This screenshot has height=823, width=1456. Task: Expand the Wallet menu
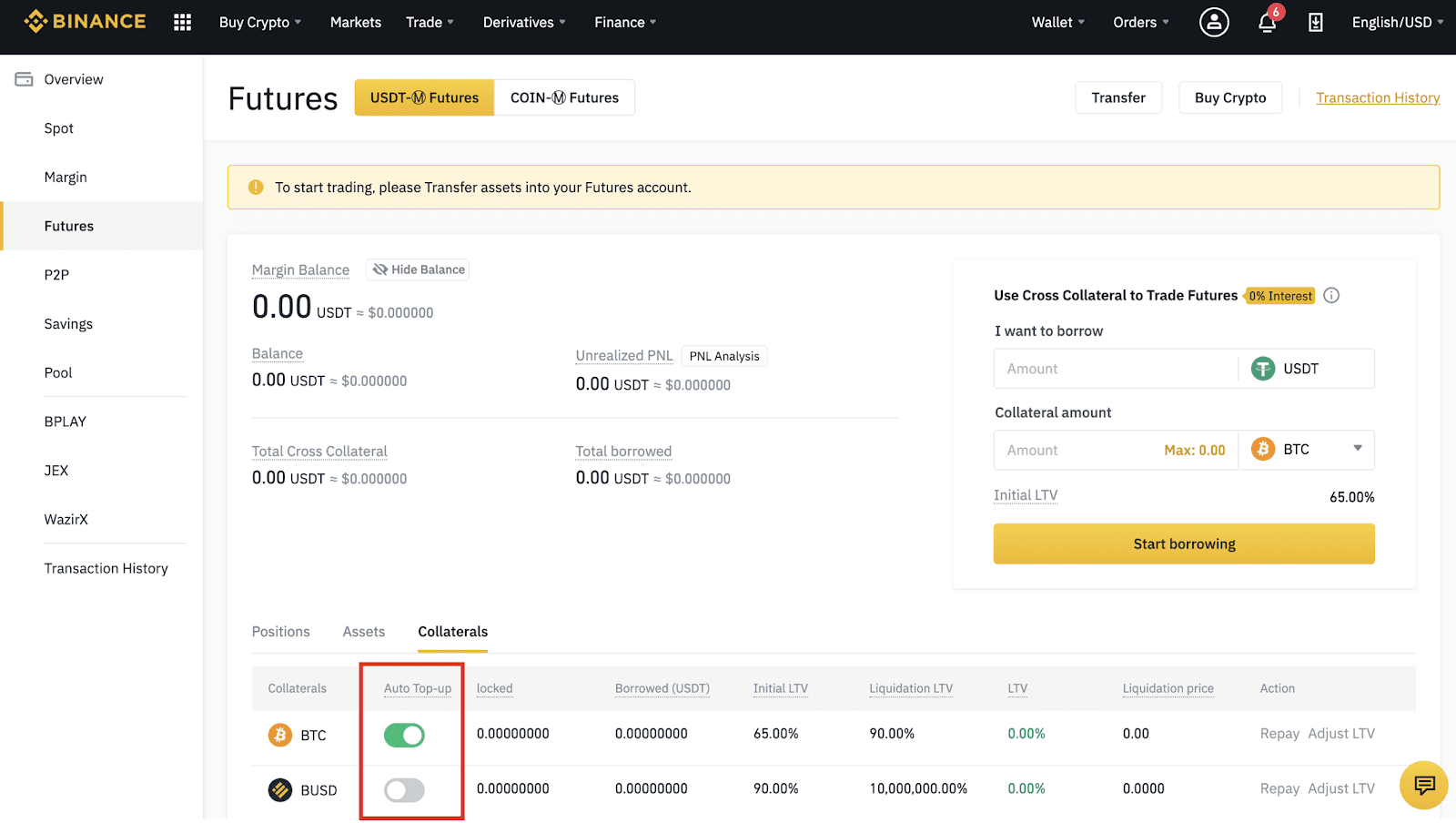[x=1058, y=22]
